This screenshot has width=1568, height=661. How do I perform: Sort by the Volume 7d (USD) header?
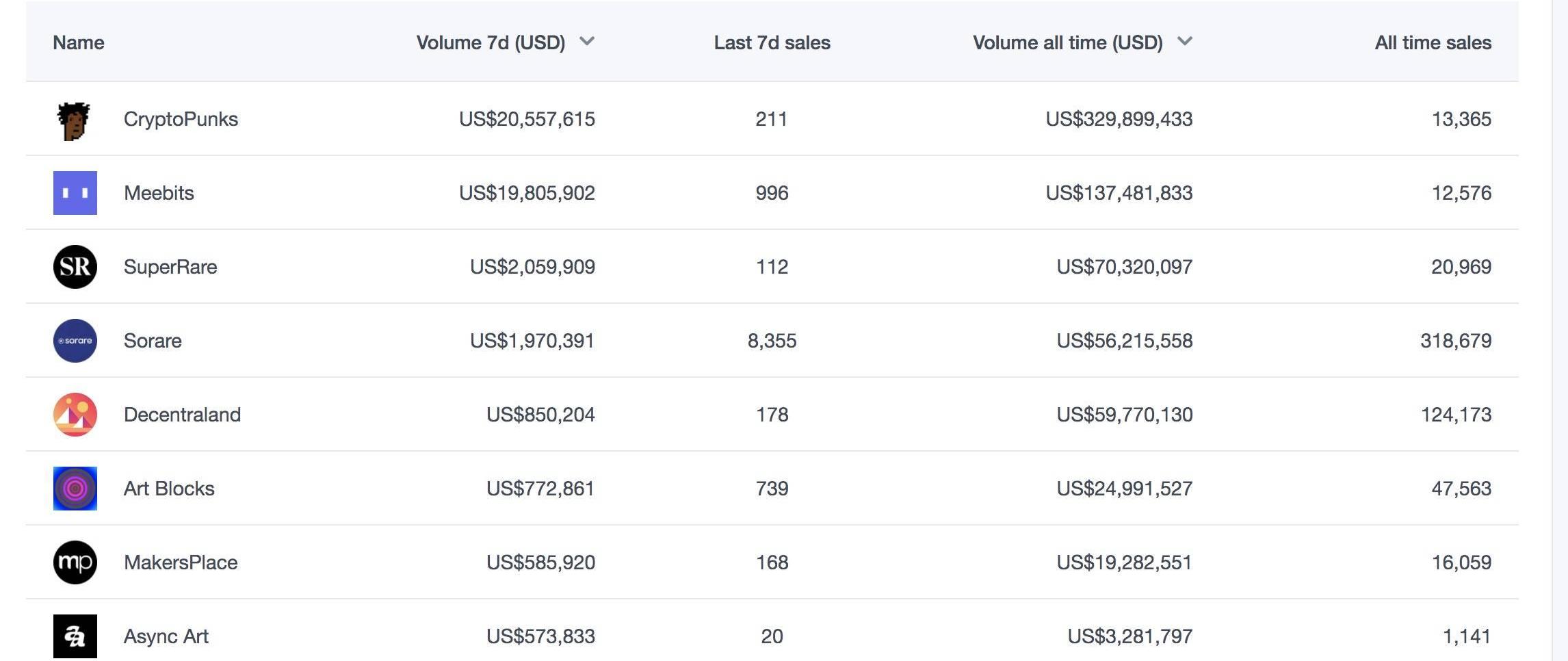[x=491, y=43]
